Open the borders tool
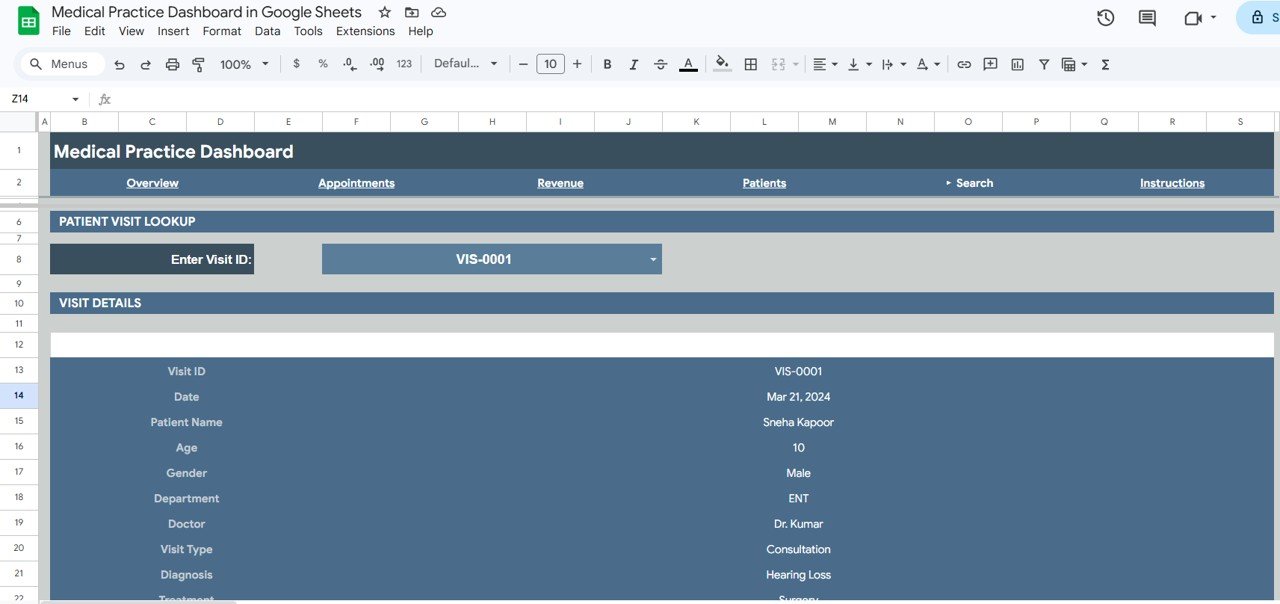The height and width of the screenshot is (604, 1280). click(751, 64)
